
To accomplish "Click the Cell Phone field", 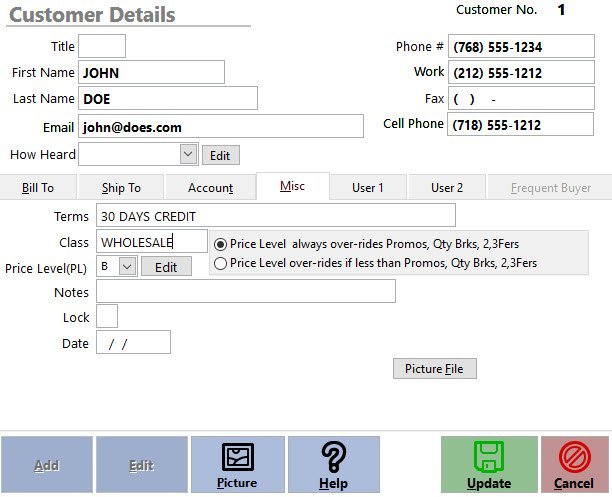I will [520, 124].
